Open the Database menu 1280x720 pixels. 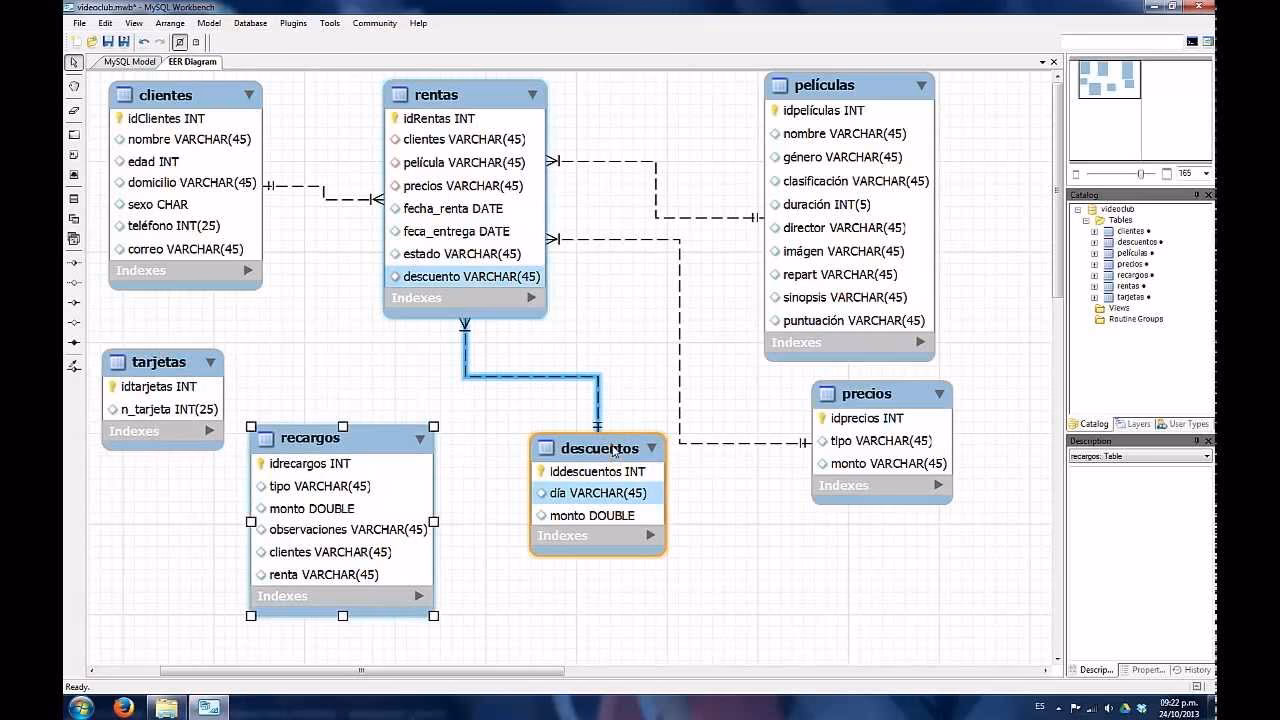(250, 23)
